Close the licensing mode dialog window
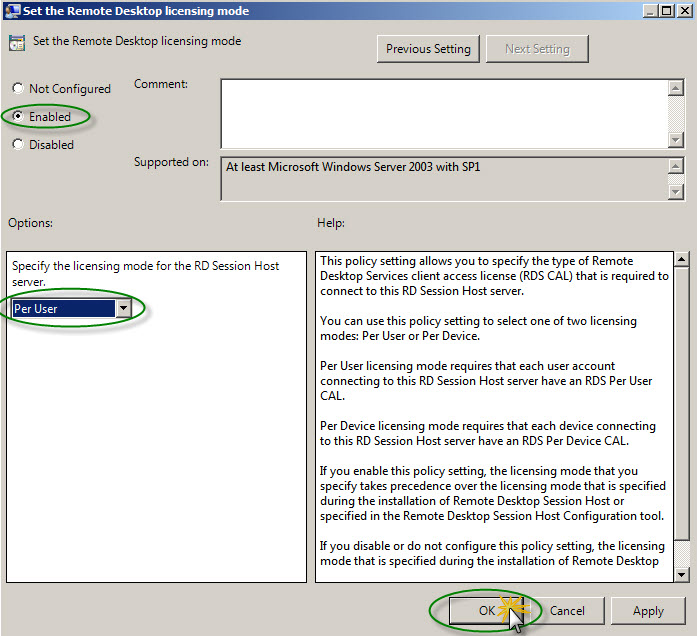The image size is (697, 636). 682,11
